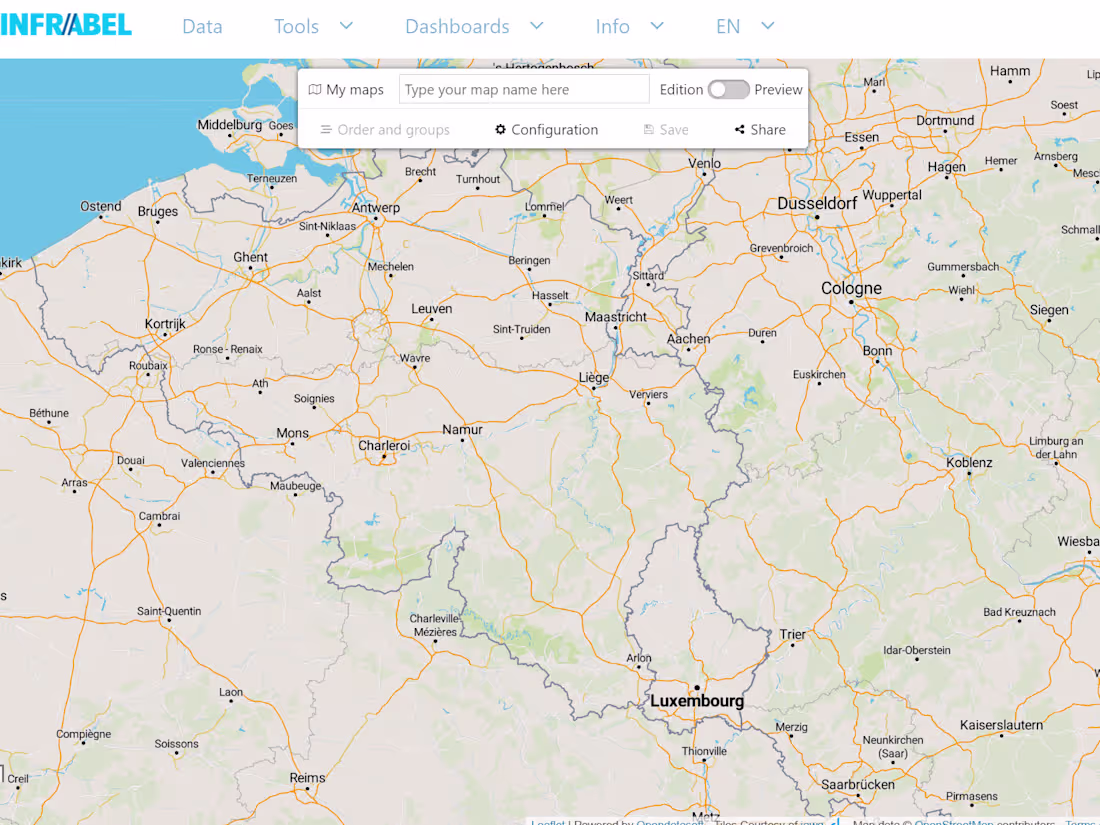The width and height of the screenshot is (1100, 825).
Task: Open the Leaflet attribution link
Action: (x=548, y=822)
